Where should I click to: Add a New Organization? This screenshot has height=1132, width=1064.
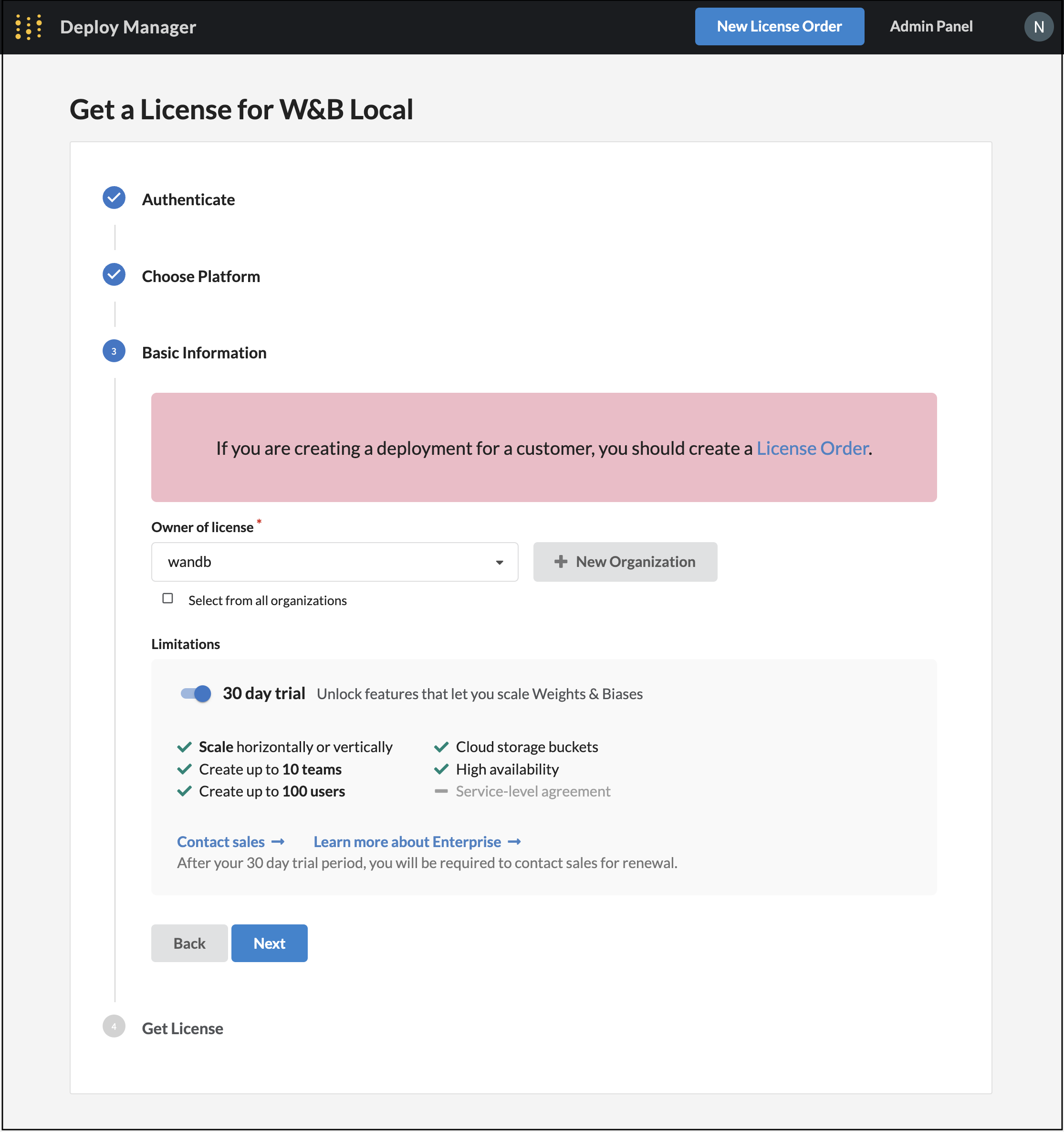coord(625,562)
